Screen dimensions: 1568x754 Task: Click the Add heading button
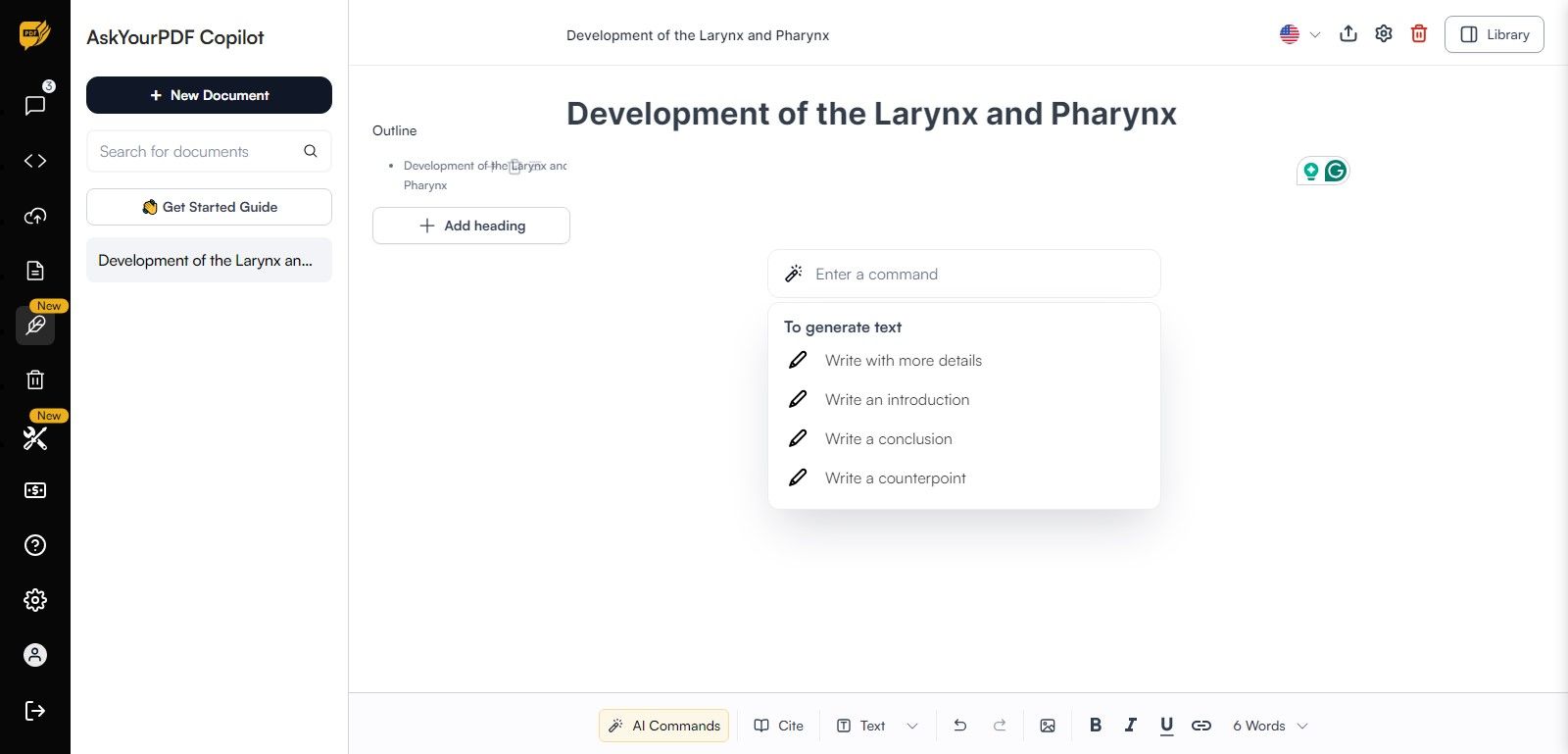471,226
